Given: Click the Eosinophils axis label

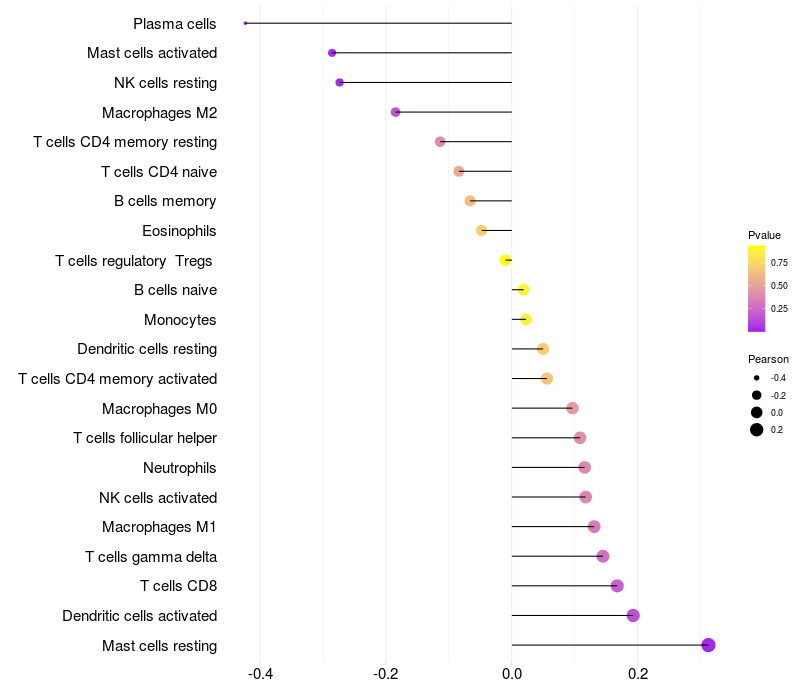Looking at the screenshot, I should pyautogui.click(x=179, y=231).
